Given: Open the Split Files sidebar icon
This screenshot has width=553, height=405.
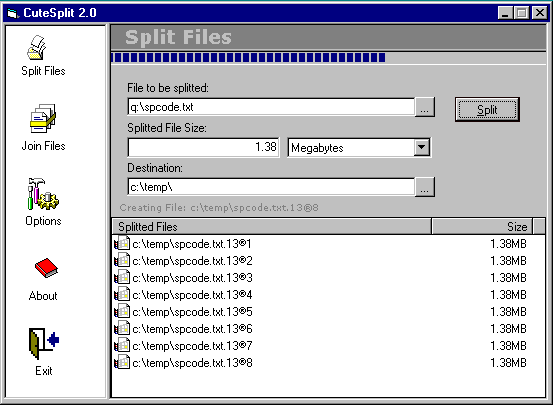Looking at the screenshot, I should coord(36,48).
